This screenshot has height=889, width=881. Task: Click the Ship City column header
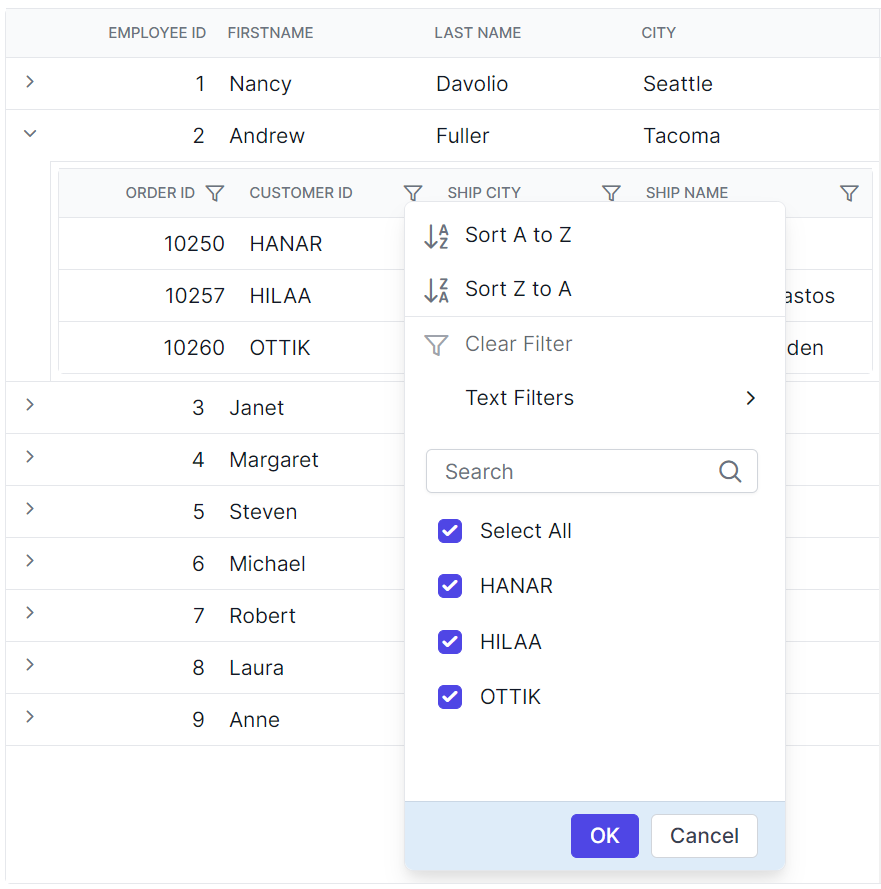point(484,193)
